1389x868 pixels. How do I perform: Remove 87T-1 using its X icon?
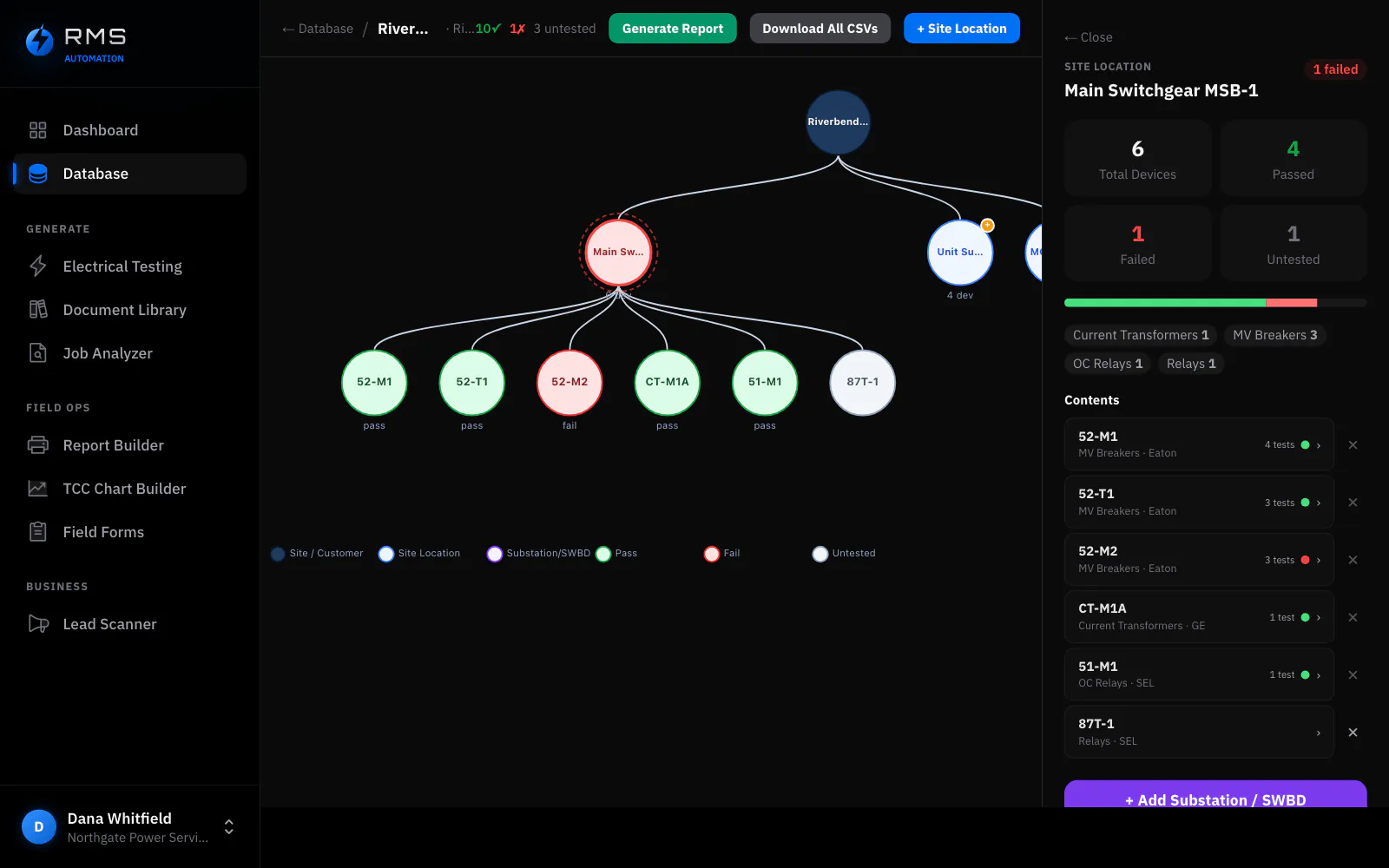tap(1353, 733)
